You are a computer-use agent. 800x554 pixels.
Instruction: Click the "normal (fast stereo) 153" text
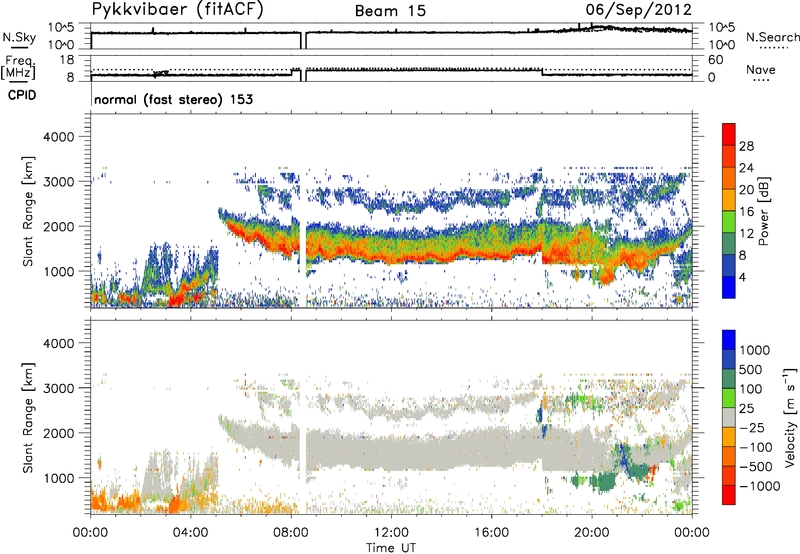point(173,99)
